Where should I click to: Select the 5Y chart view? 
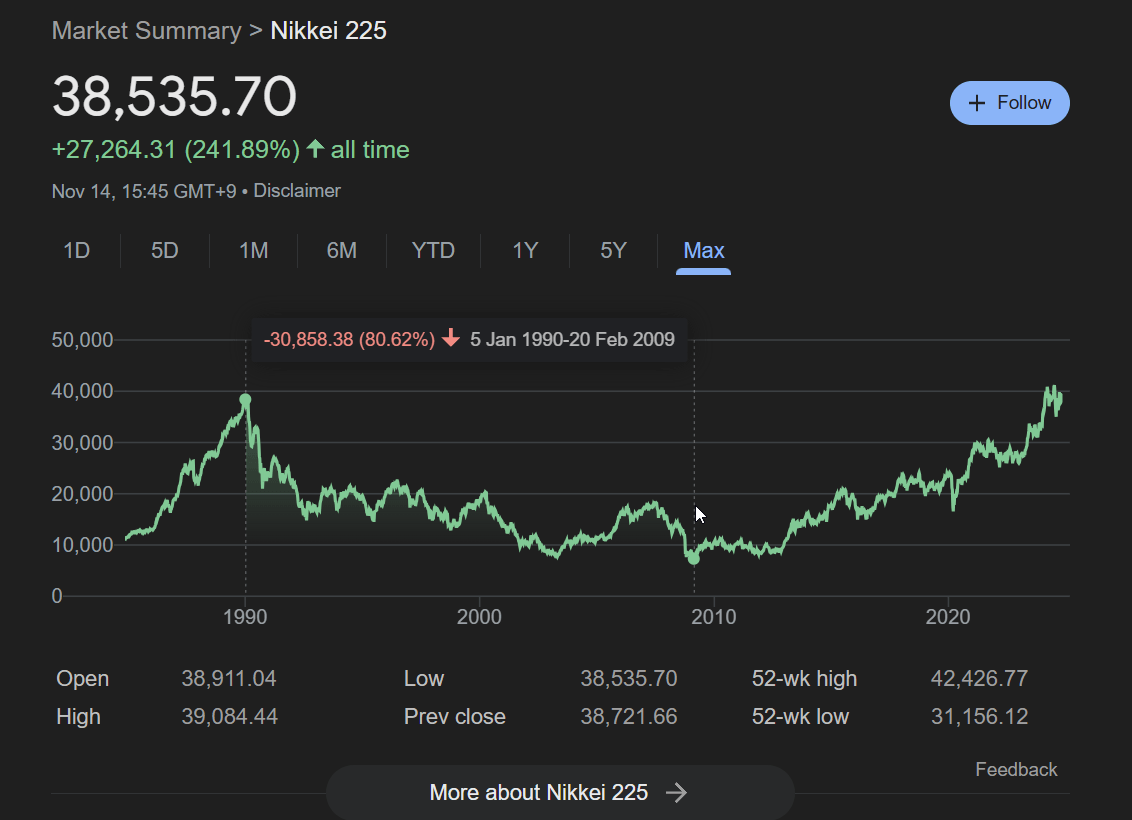612,250
